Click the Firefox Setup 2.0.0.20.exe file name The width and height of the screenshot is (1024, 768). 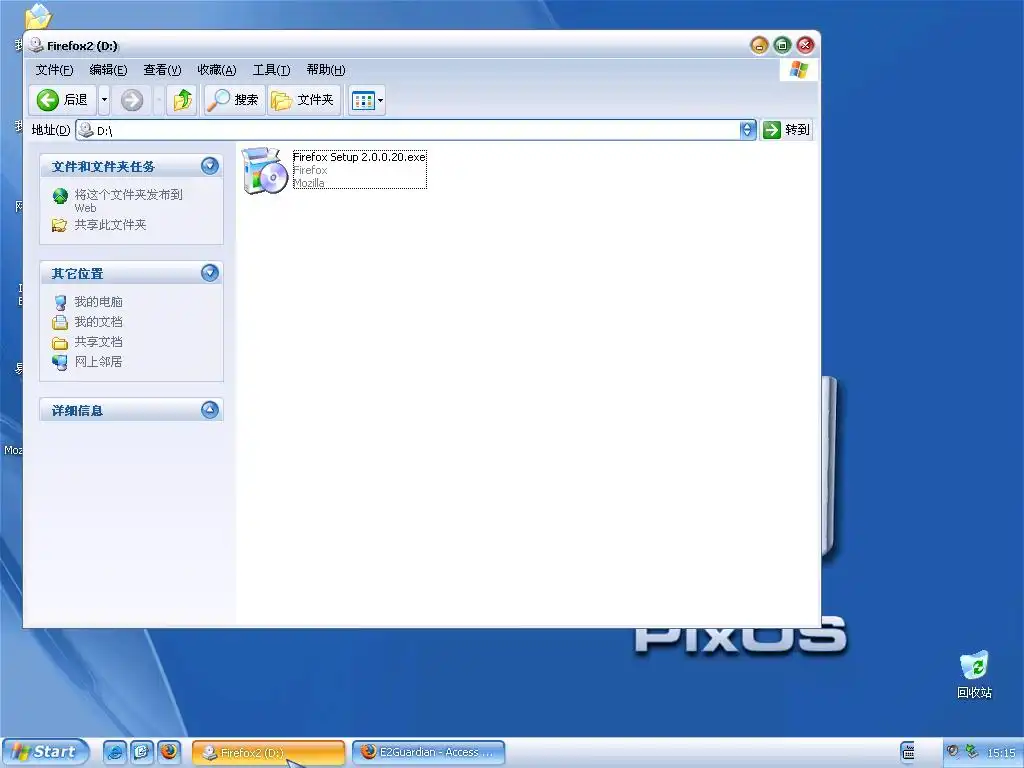click(x=359, y=157)
